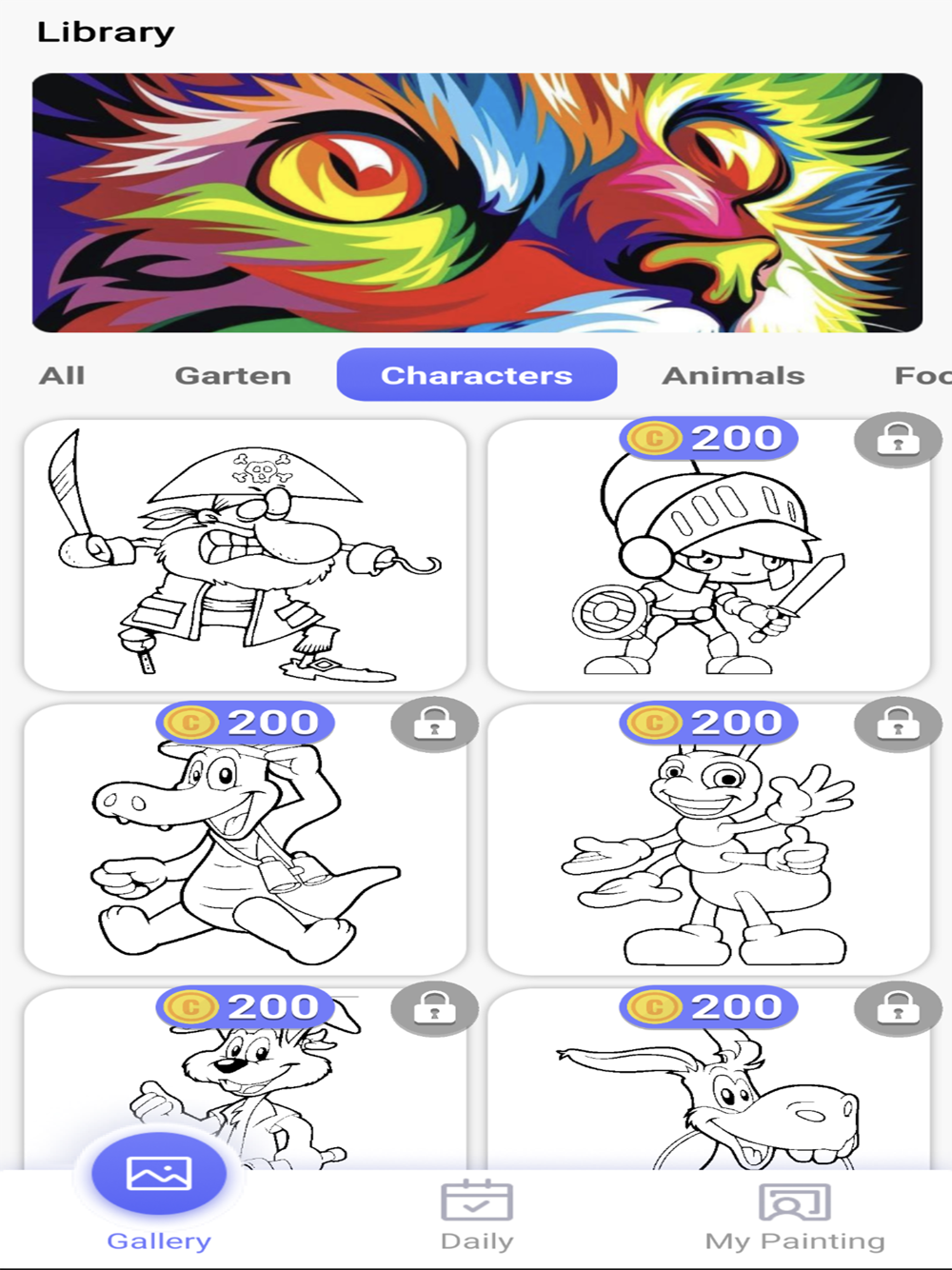Tap the lock icon on ant drawing
Screen dimensions: 952x1270
click(x=898, y=724)
